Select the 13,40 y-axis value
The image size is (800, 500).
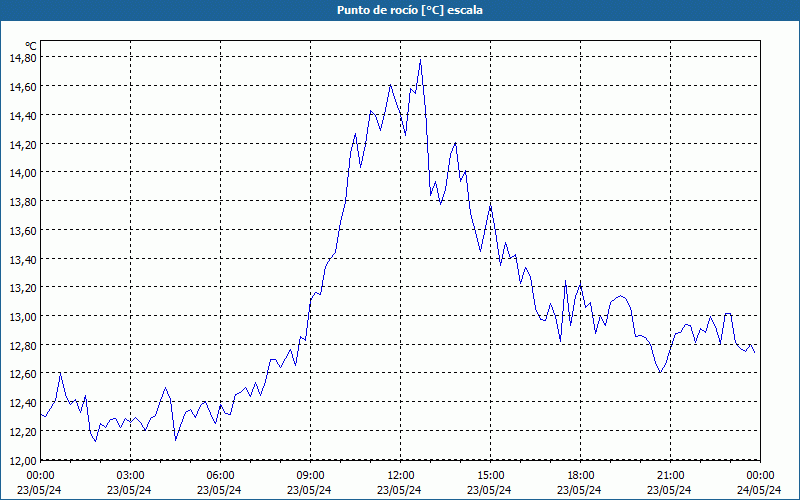click(23, 259)
